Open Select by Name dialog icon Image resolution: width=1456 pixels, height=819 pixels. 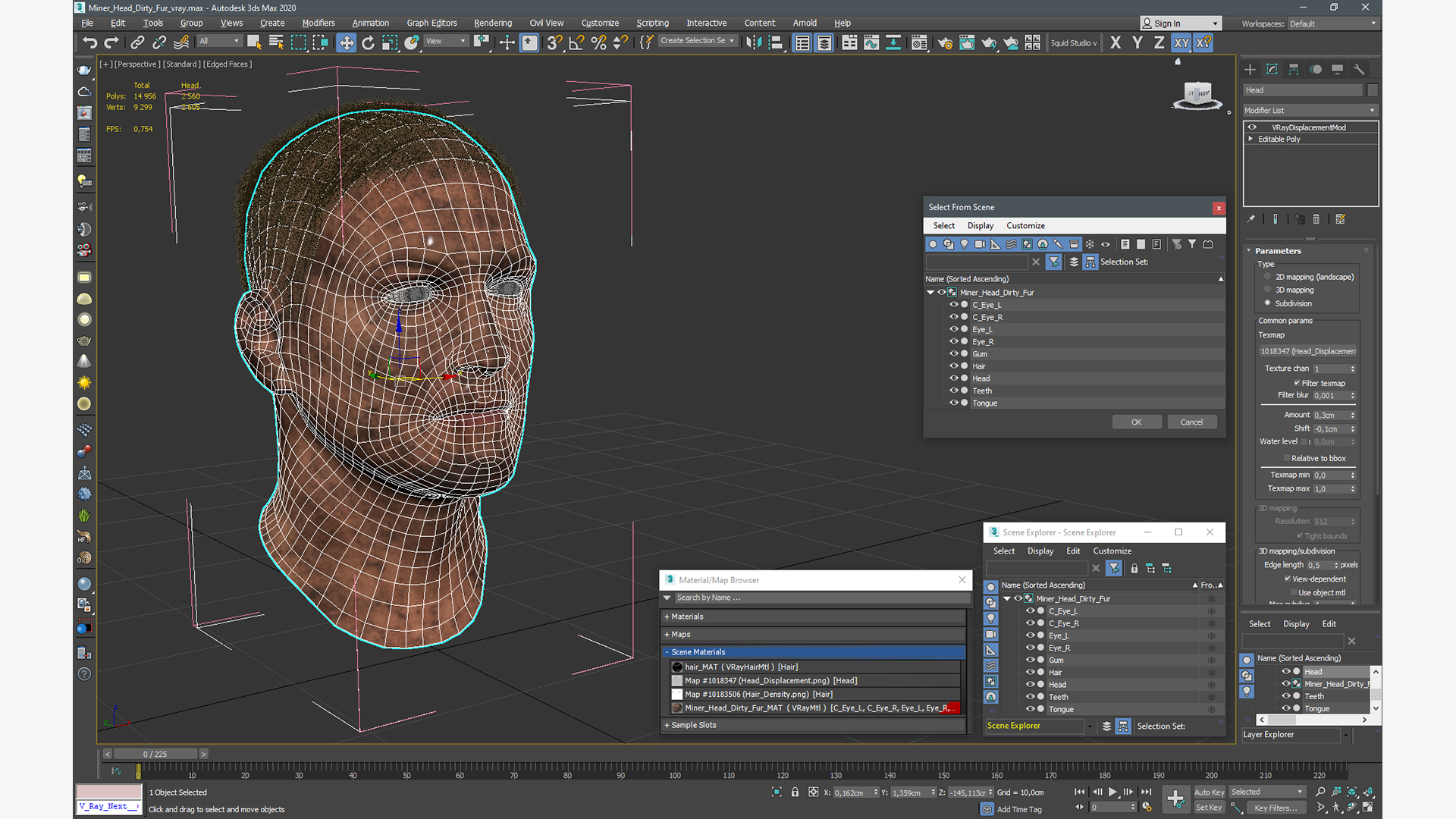coord(276,42)
